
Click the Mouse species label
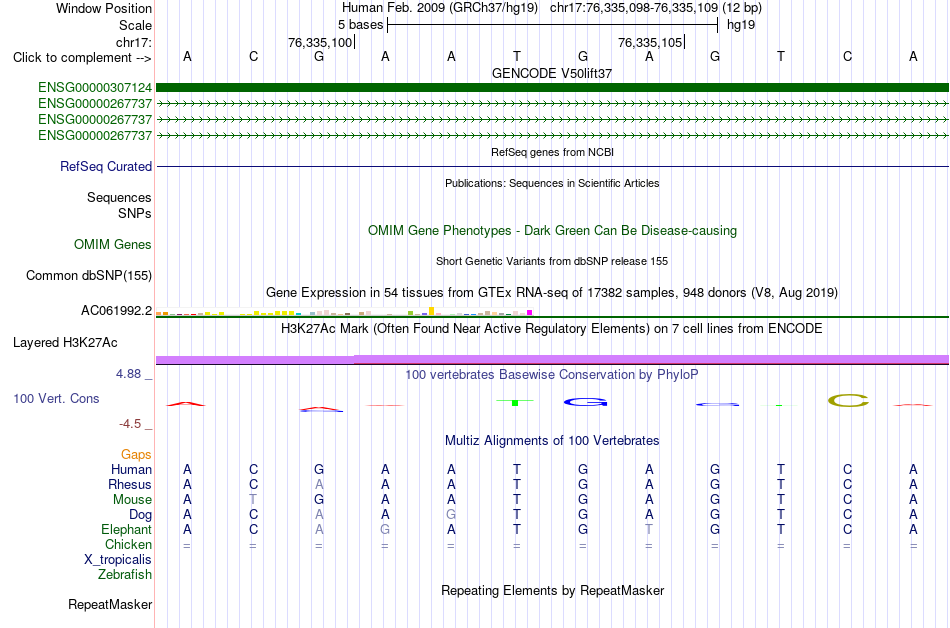132,500
